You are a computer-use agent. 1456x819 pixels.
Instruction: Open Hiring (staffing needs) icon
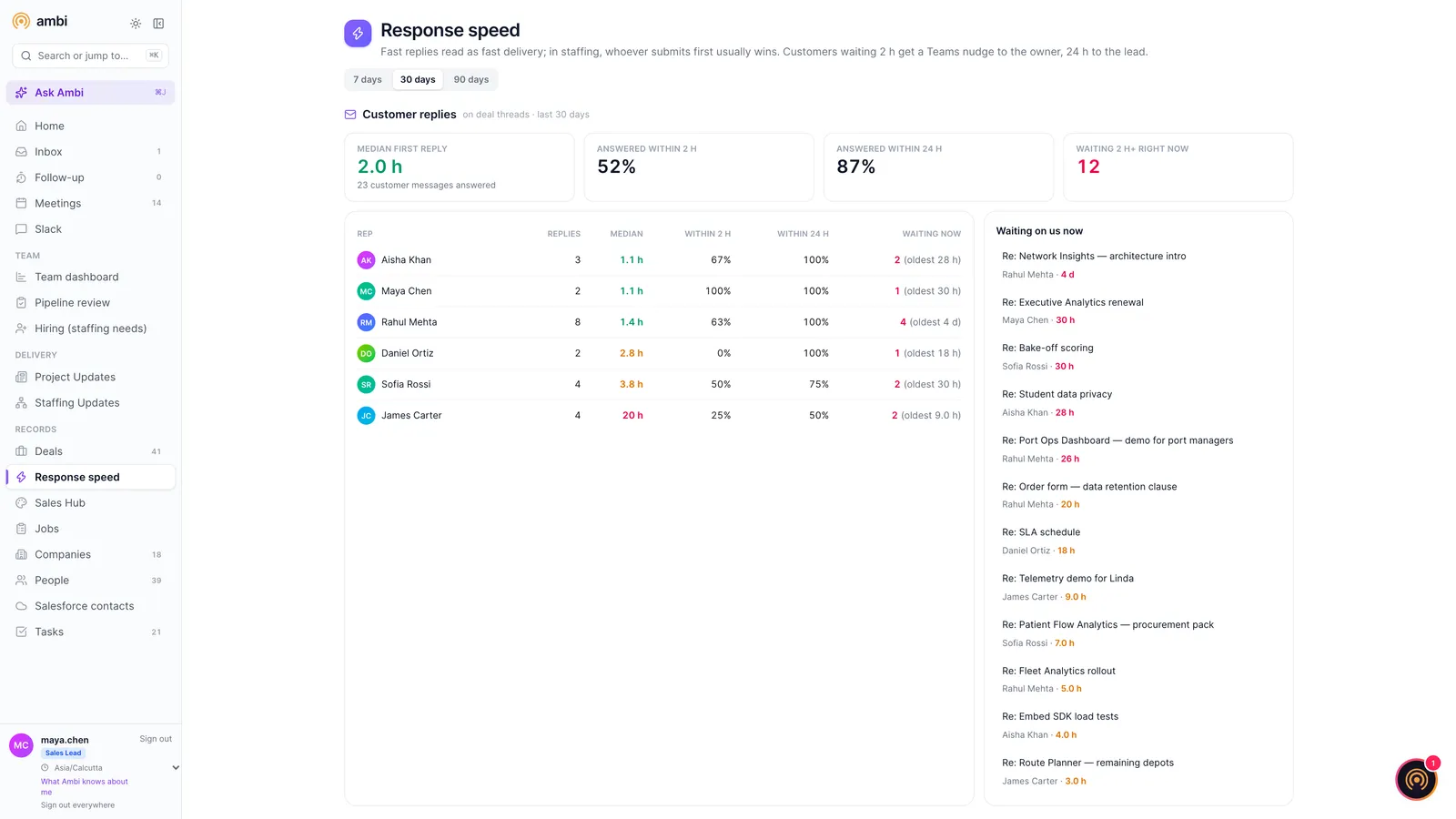click(21, 329)
